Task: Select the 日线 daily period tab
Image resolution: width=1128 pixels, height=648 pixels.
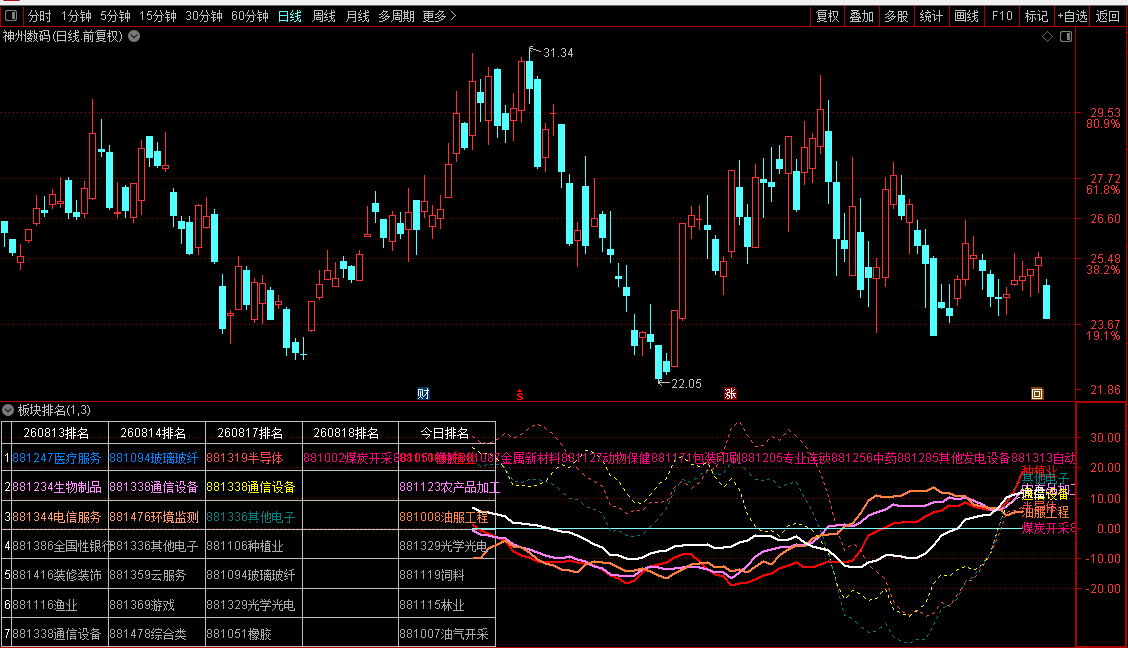Action: click(290, 16)
